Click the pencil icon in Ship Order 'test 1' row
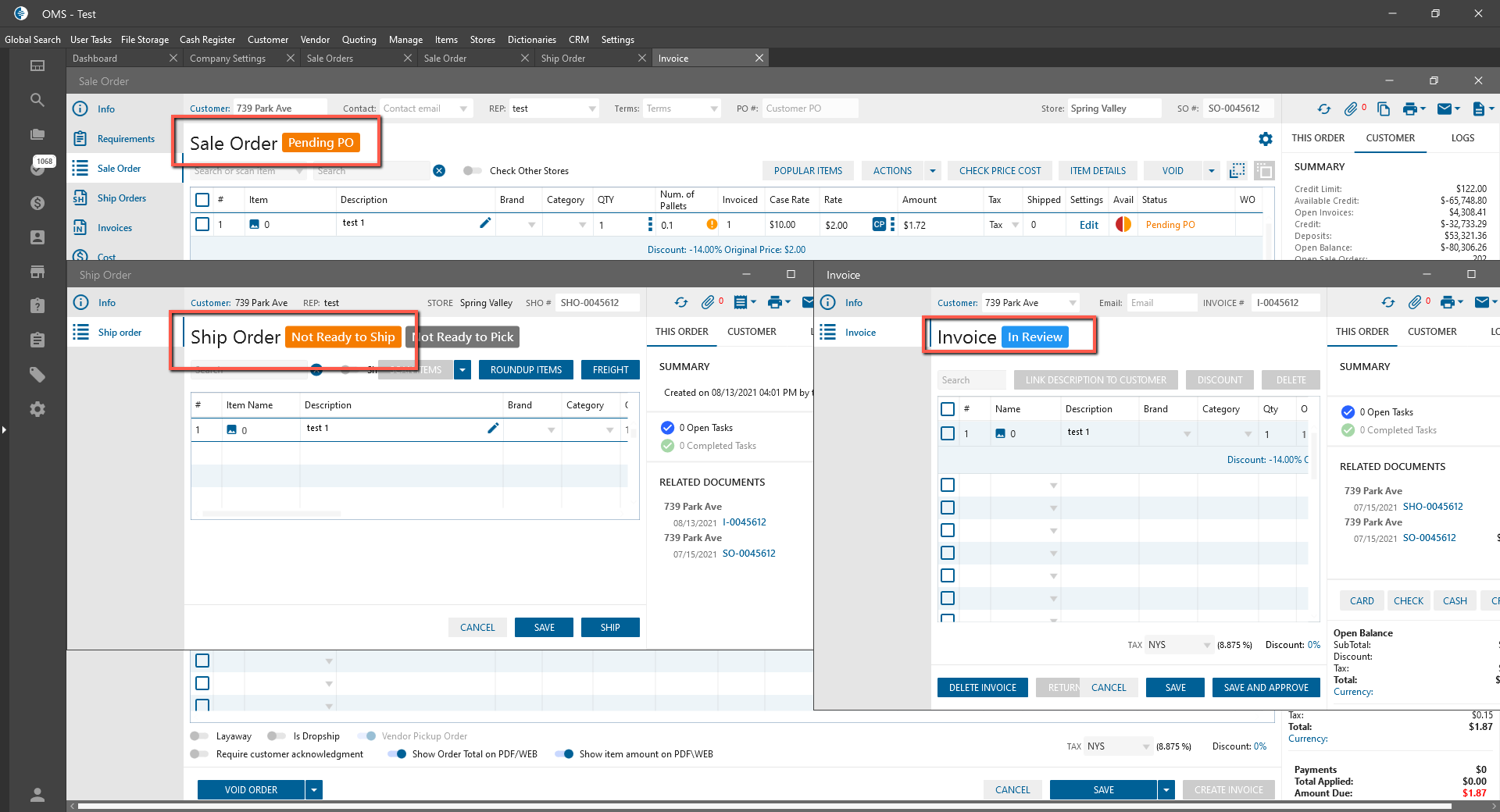 (x=493, y=428)
